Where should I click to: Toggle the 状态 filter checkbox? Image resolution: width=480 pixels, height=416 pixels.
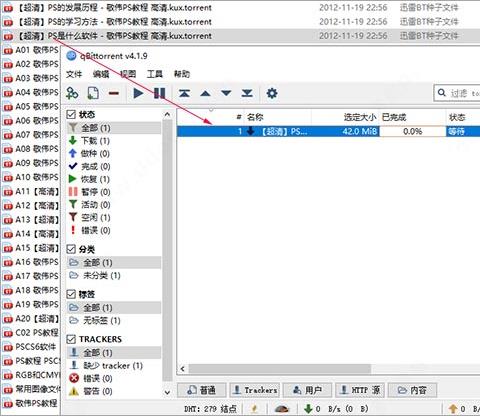pyautogui.click(x=71, y=114)
